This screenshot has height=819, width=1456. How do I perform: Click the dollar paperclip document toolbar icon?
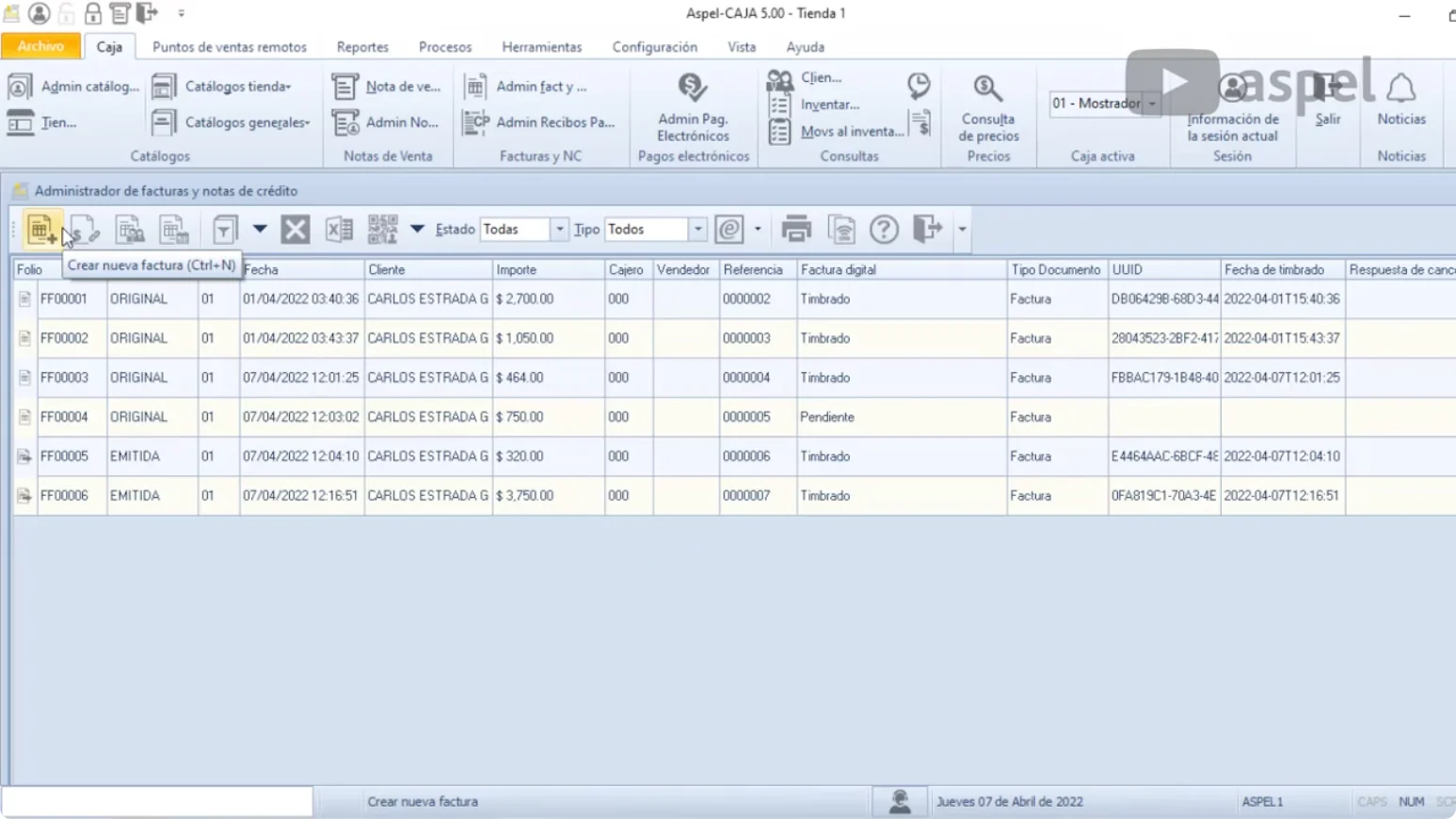(x=86, y=229)
